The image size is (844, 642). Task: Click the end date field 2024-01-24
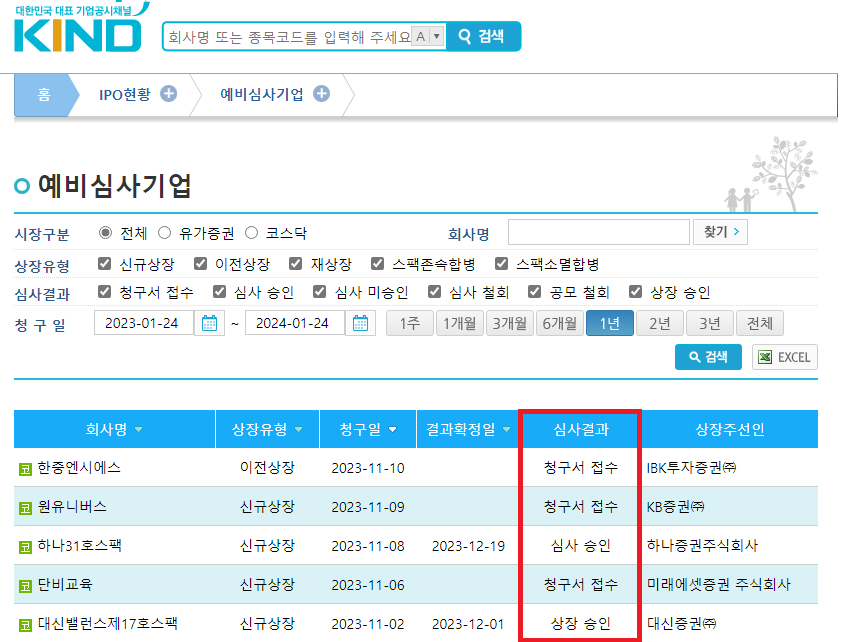coord(295,323)
